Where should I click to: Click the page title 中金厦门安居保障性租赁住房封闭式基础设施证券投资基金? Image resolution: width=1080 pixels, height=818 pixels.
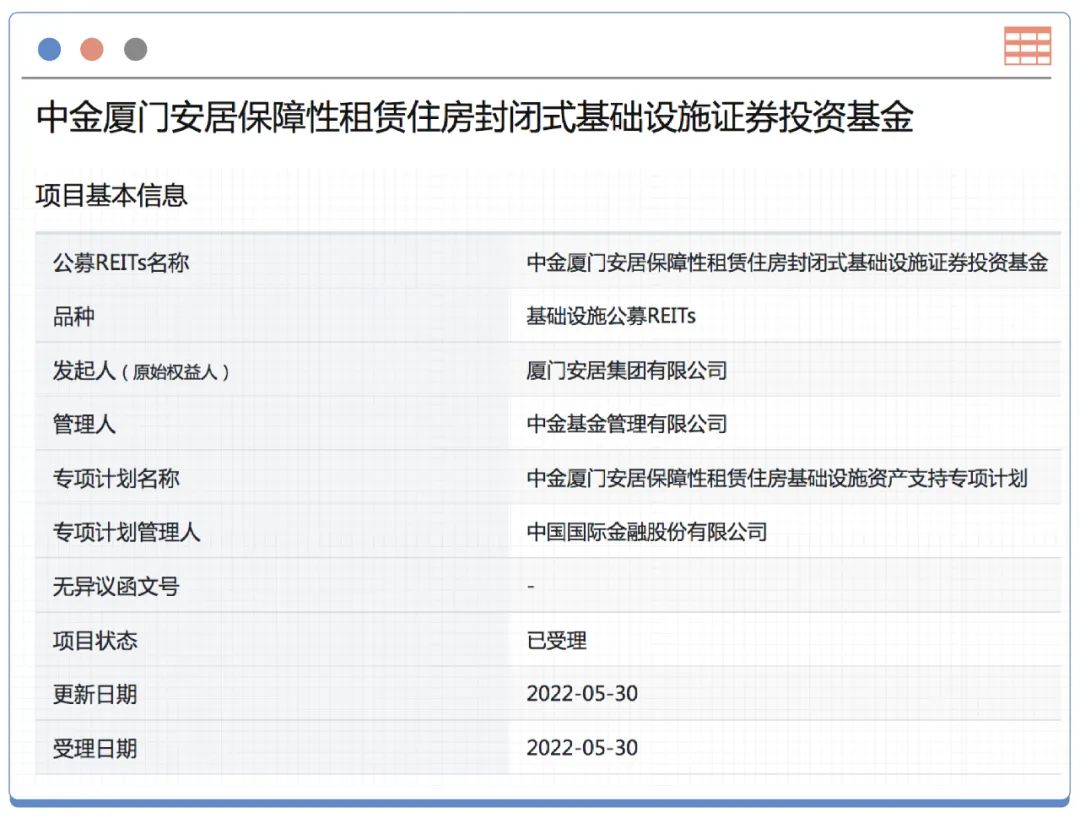(475, 118)
